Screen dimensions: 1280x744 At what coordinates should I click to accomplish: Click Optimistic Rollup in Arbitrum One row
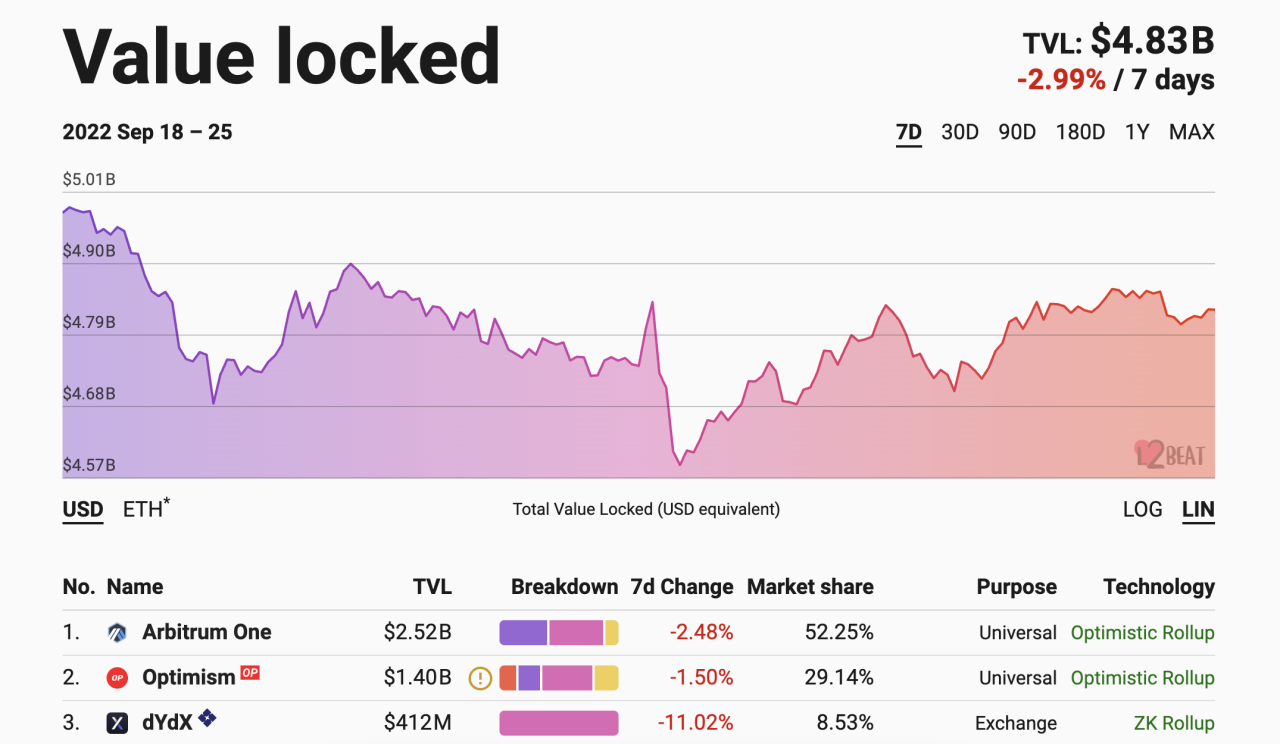pos(1143,633)
